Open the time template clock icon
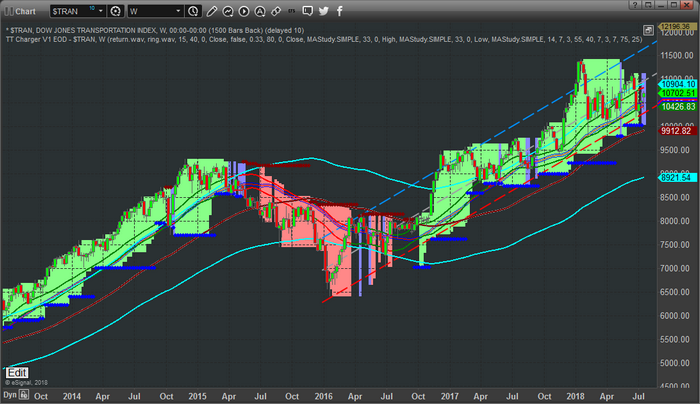The image size is (700, 404). (193, 11)
